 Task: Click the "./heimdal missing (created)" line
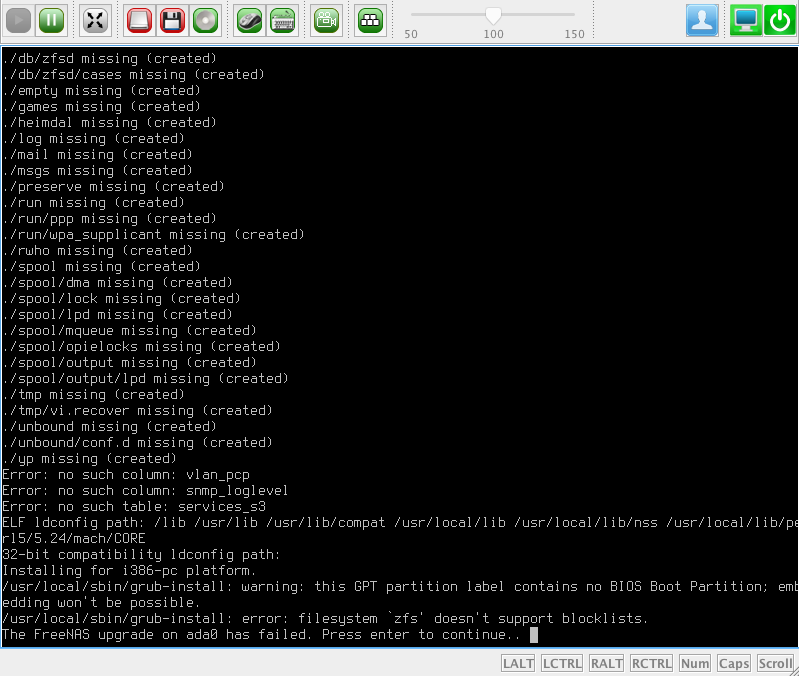(x=109, y=123)
